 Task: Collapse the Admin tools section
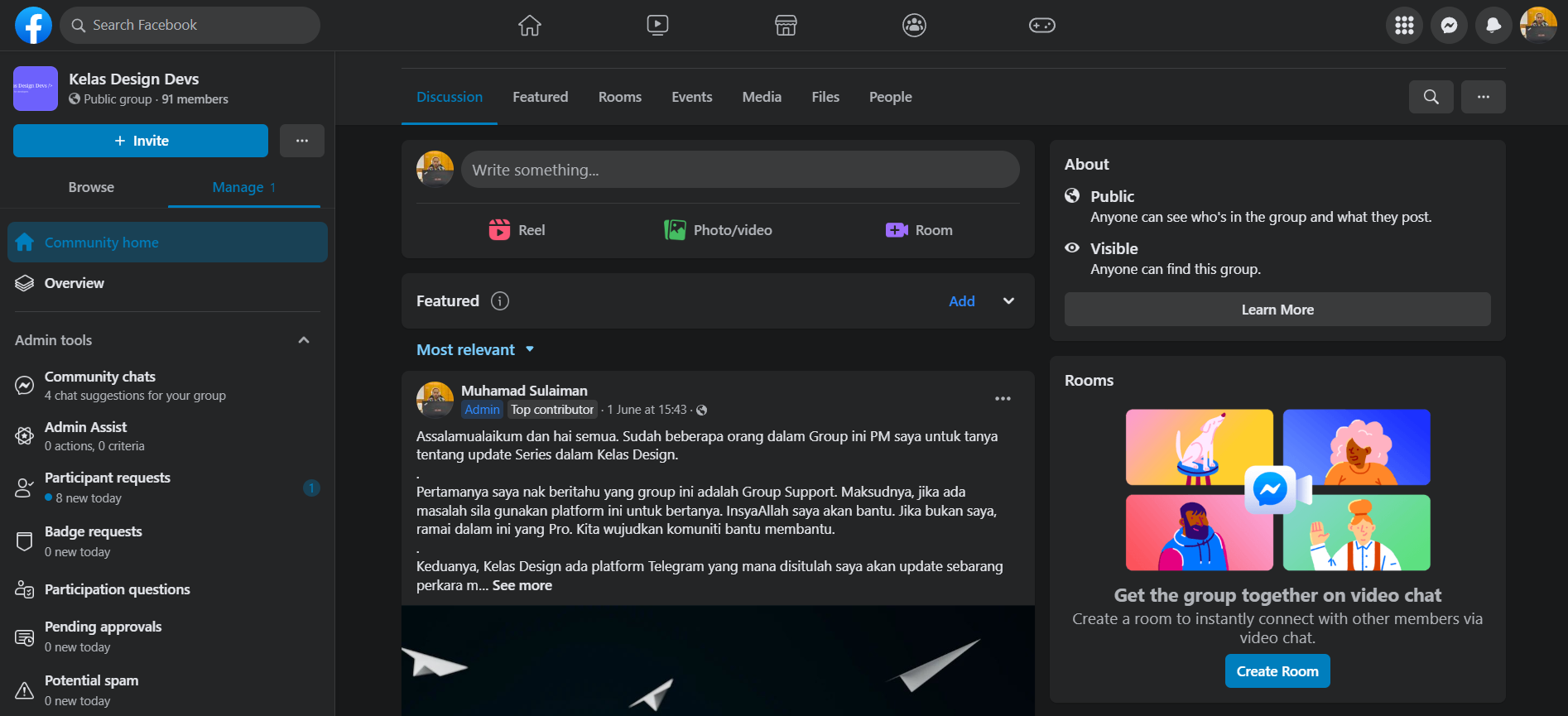(304, 340)
